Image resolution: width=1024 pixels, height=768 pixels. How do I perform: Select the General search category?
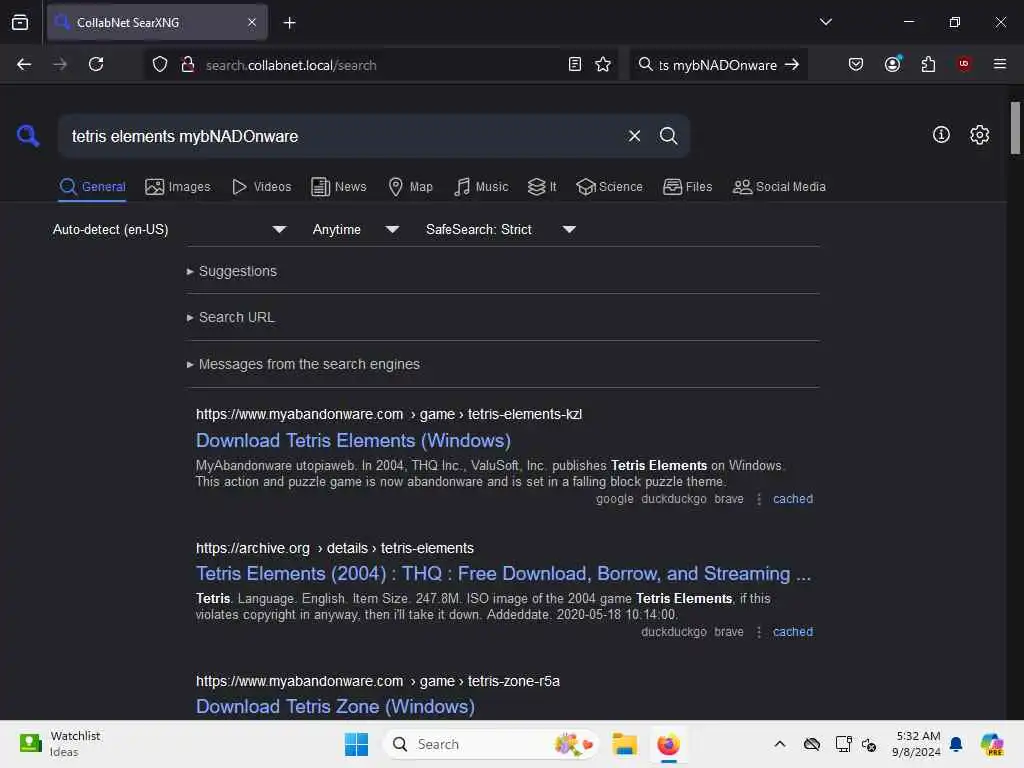(x=92, y=187)
